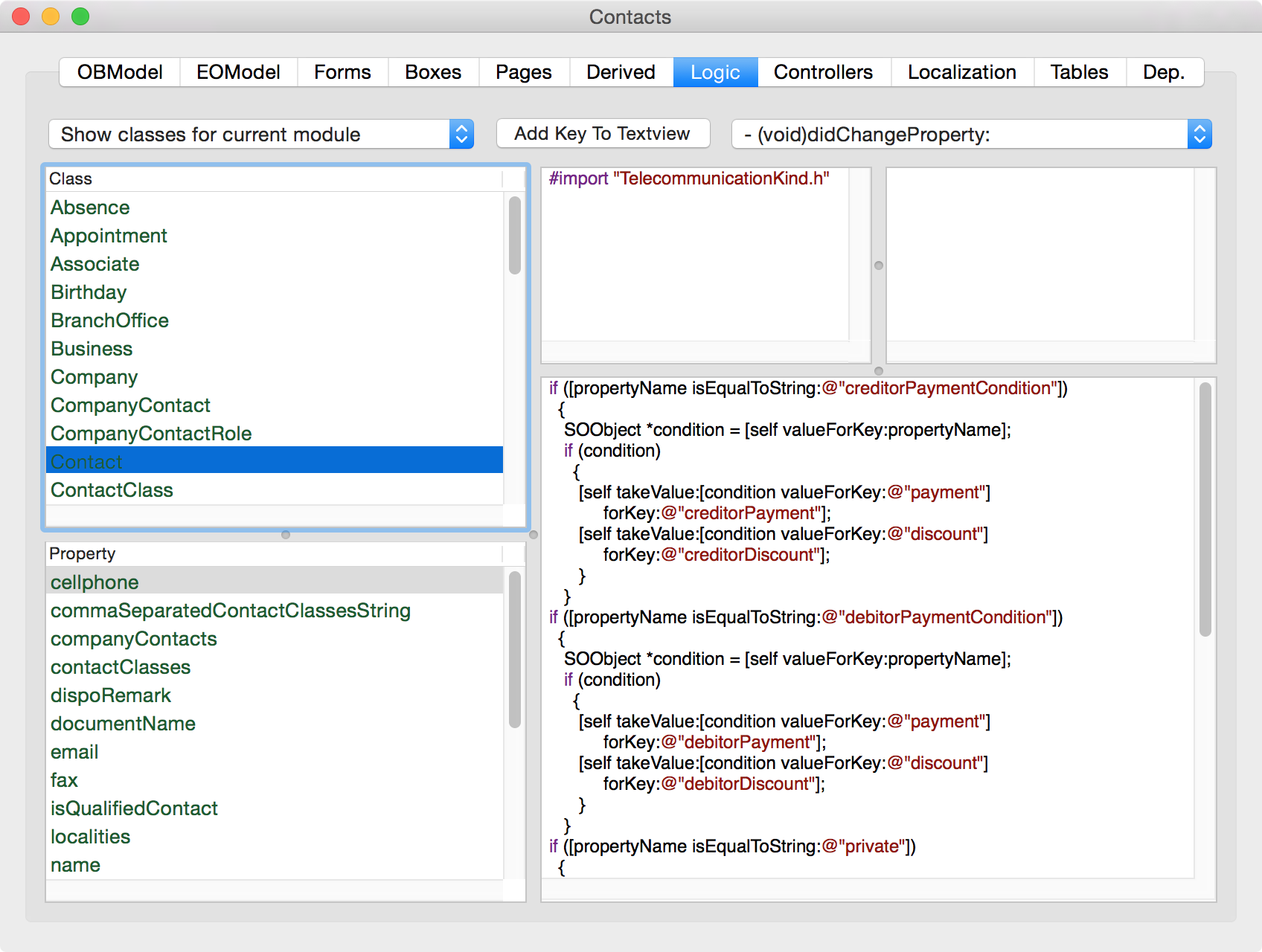The height and width of the screenshot is (952, 1262).
Task: Select the Company class in list
Action: (95, 377)
